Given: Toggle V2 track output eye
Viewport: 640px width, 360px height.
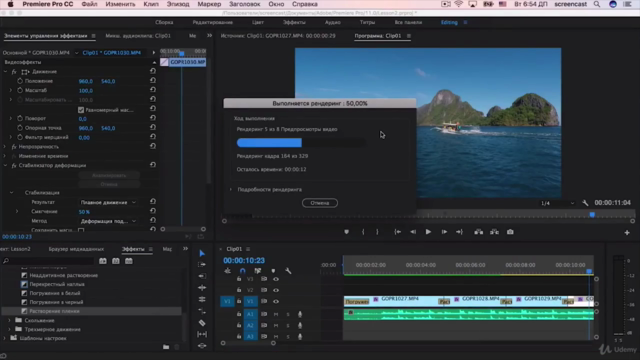Looking at the screenshot, I should (276, 290).
